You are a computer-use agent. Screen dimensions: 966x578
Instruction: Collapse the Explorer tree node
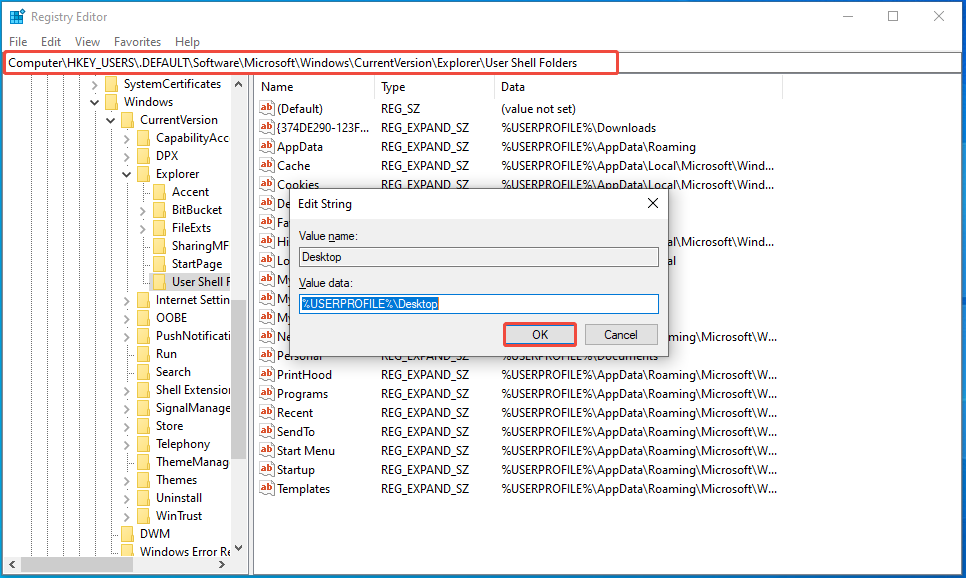(126, 174)
